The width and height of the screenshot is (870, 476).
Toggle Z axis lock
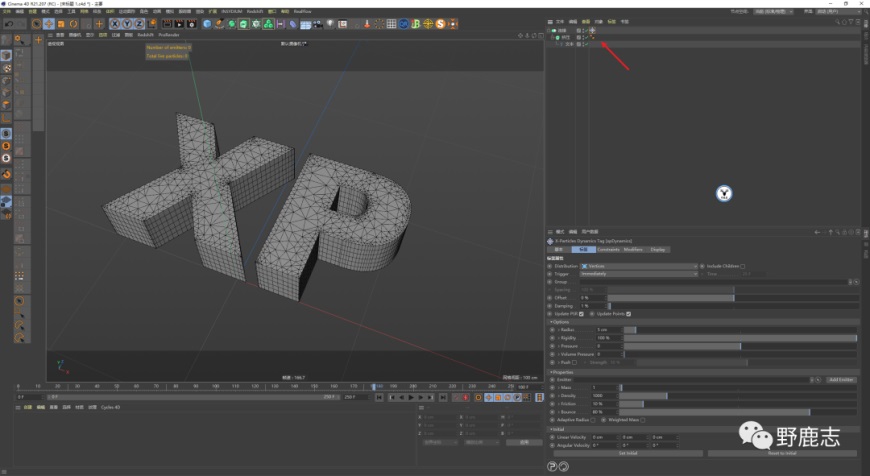coord(139,24)
